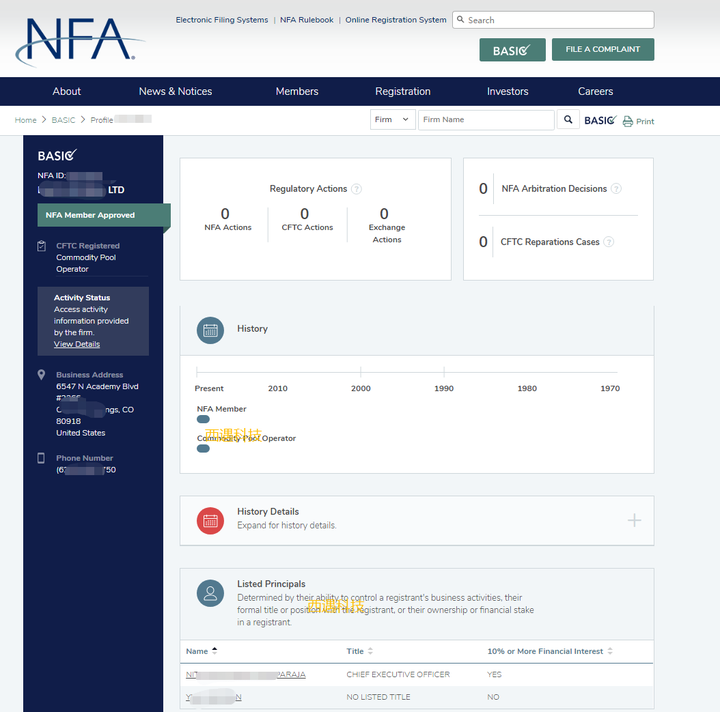Click the Regulatory Actions help icon
720x712 pixels.
(356, 189)
